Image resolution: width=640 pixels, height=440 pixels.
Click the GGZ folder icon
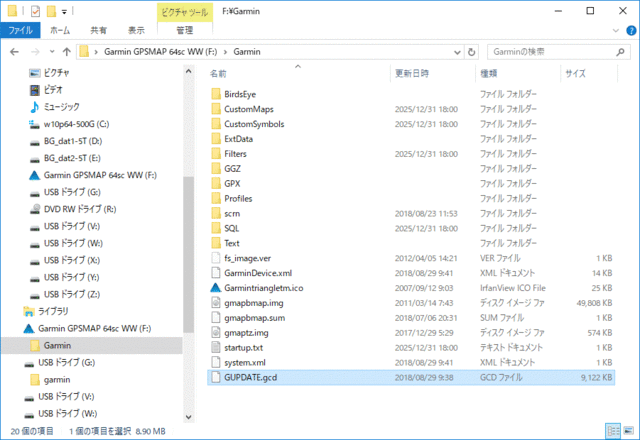tap(216, 169)
